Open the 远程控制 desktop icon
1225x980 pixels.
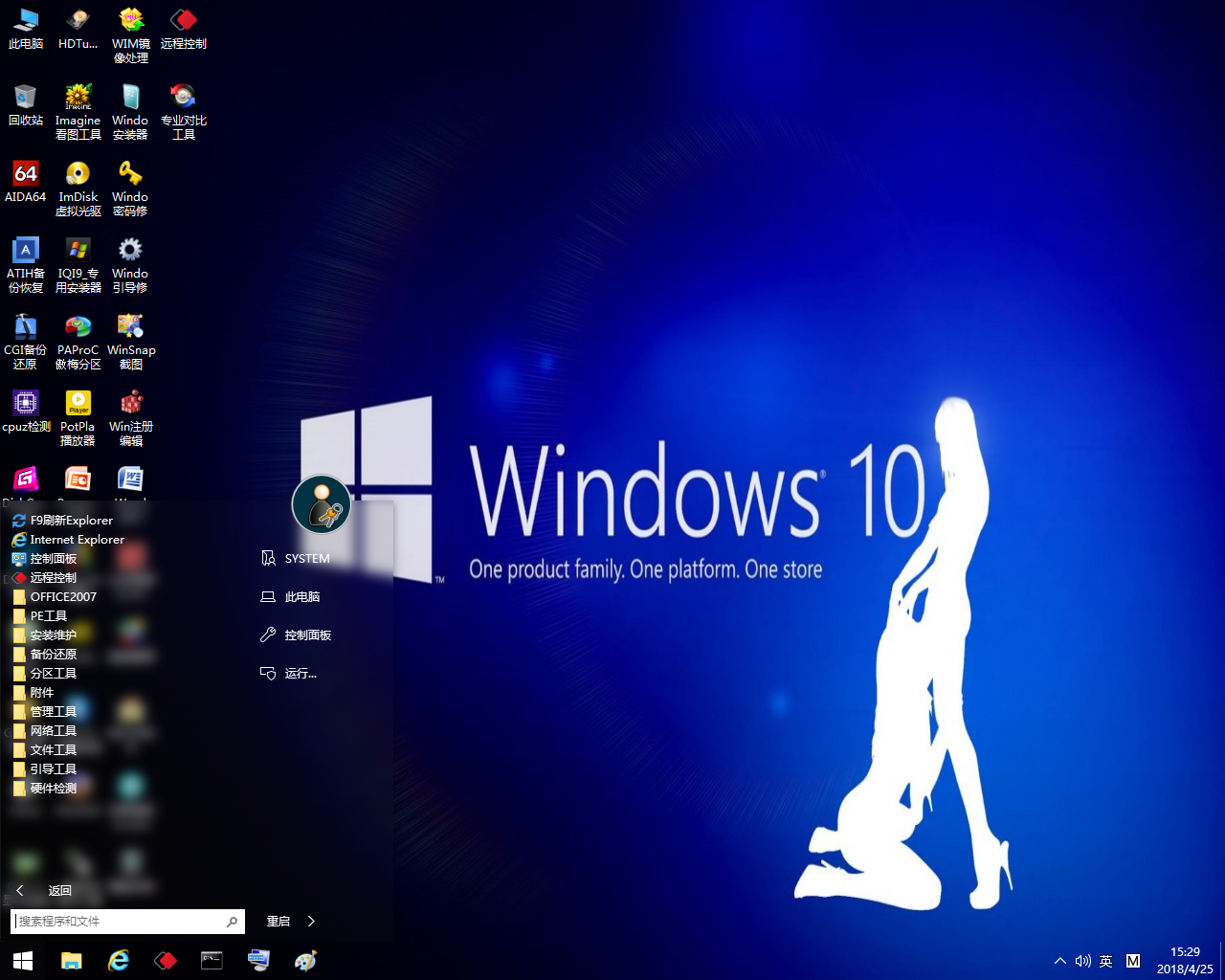tap(184, 30)
